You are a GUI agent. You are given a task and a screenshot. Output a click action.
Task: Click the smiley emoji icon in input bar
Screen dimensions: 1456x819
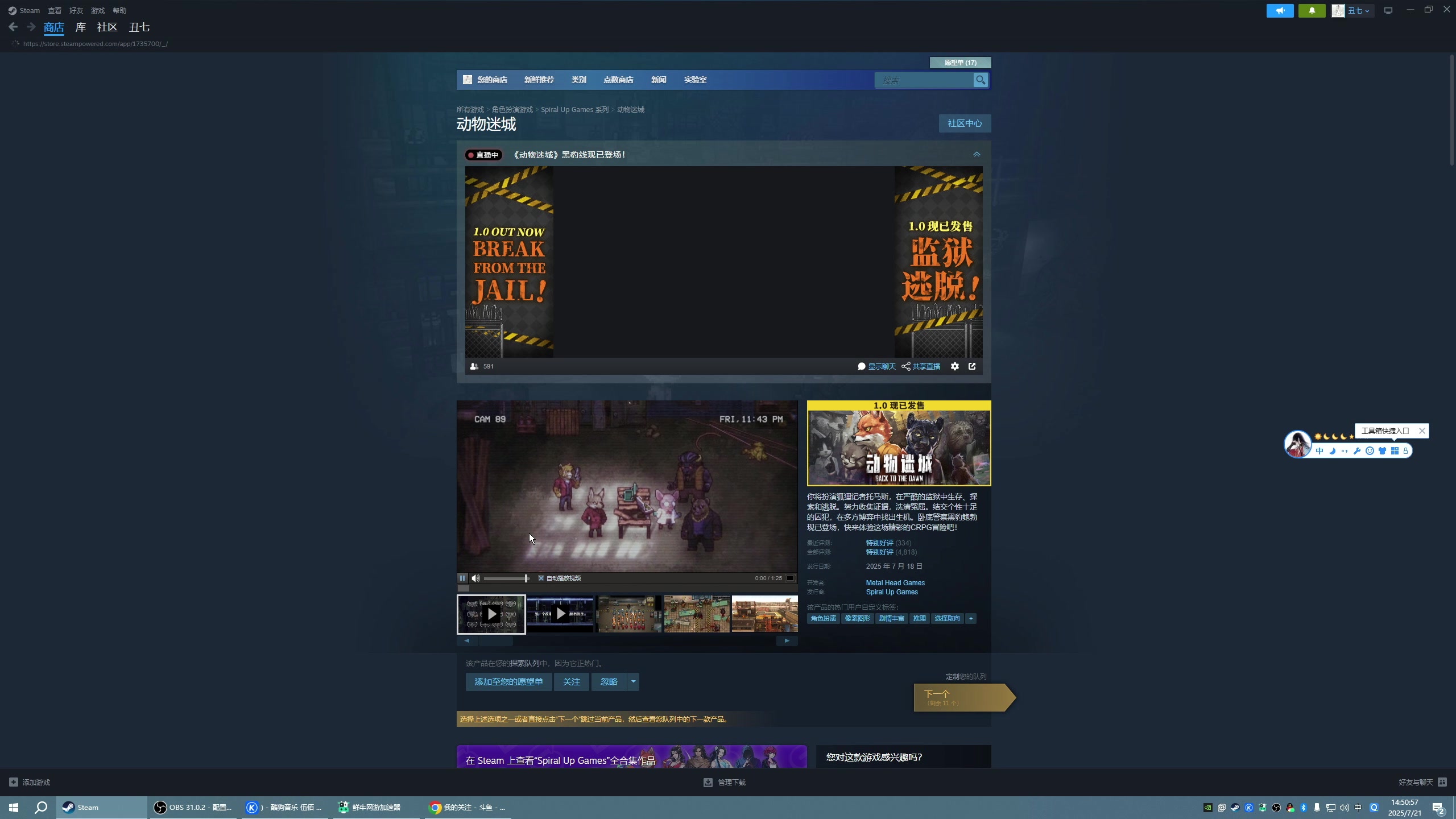coord(1370,451)
